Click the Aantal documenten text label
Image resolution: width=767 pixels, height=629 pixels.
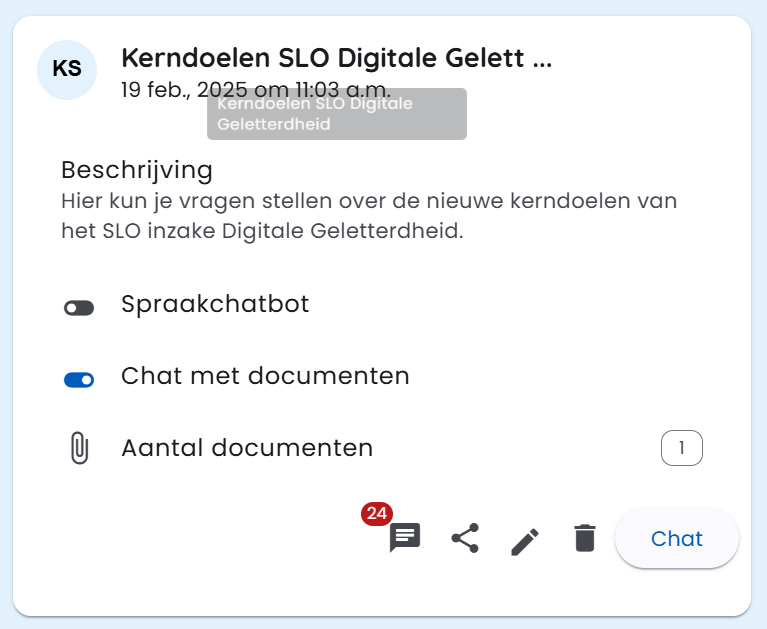[247, 448]
